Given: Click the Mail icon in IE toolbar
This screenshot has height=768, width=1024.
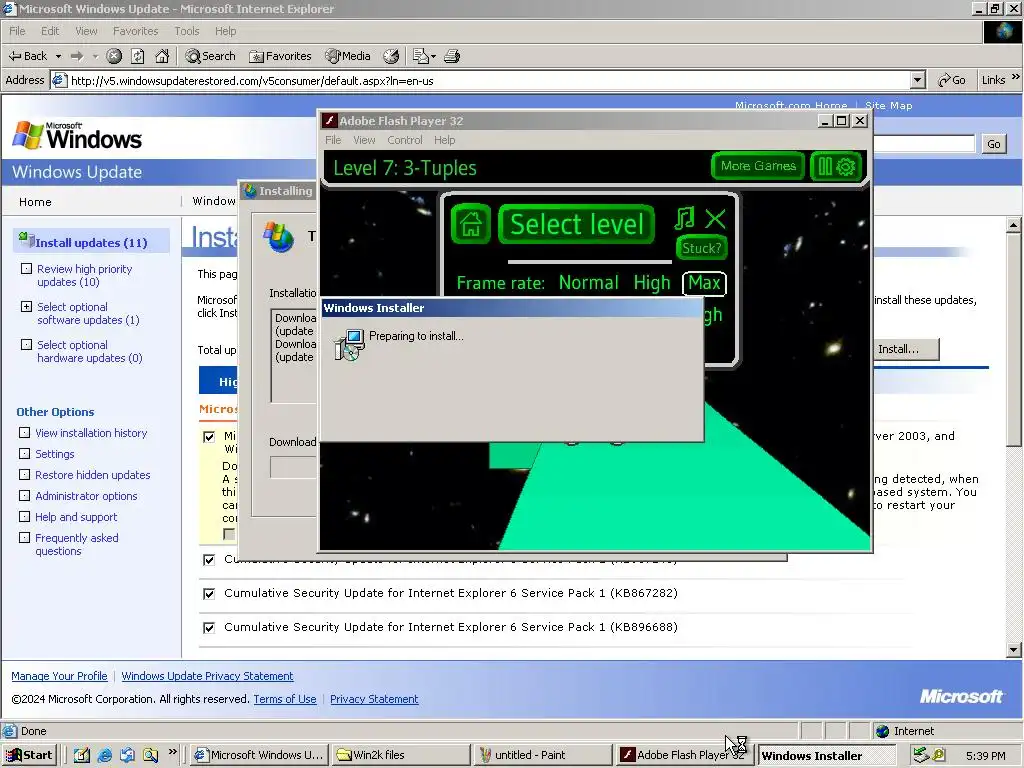Looking at the screenshot, I should point(421,56).
